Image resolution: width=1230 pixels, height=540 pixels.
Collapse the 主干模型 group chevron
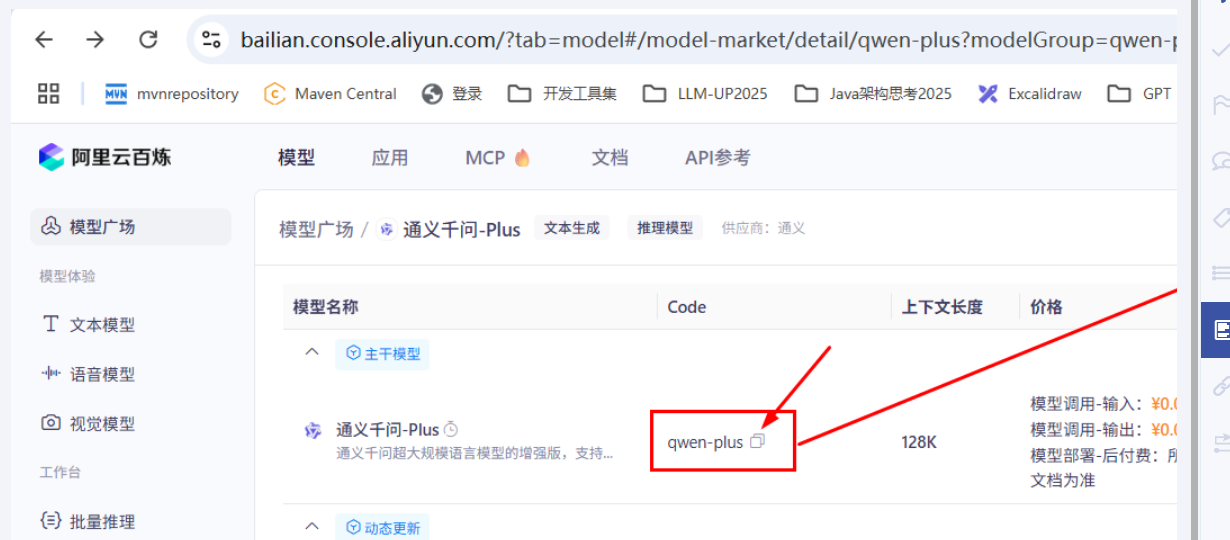point(312,352)
